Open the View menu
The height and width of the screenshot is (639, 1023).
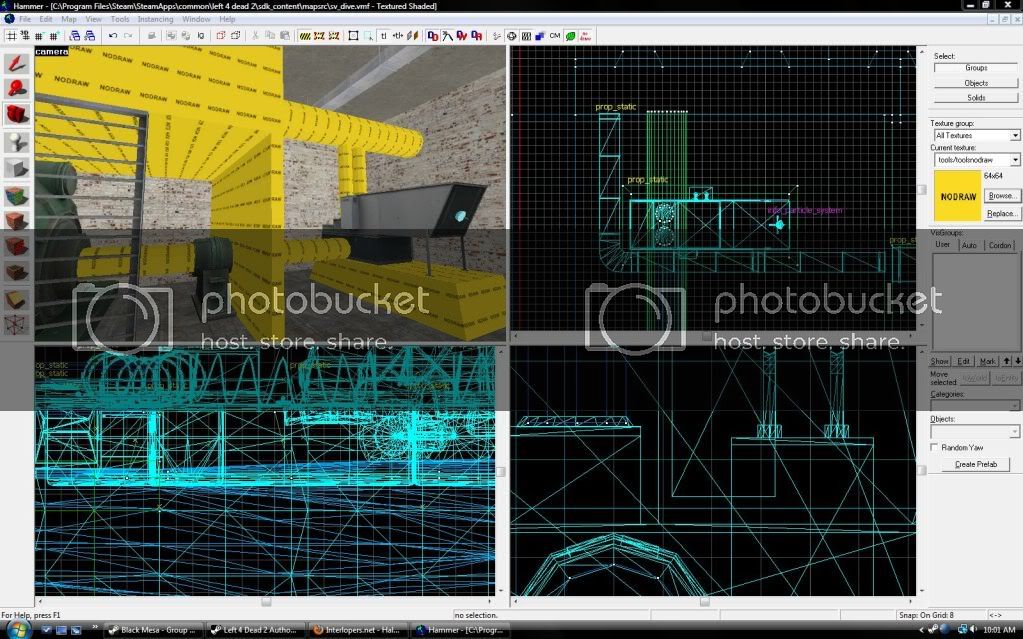point(94,20)
